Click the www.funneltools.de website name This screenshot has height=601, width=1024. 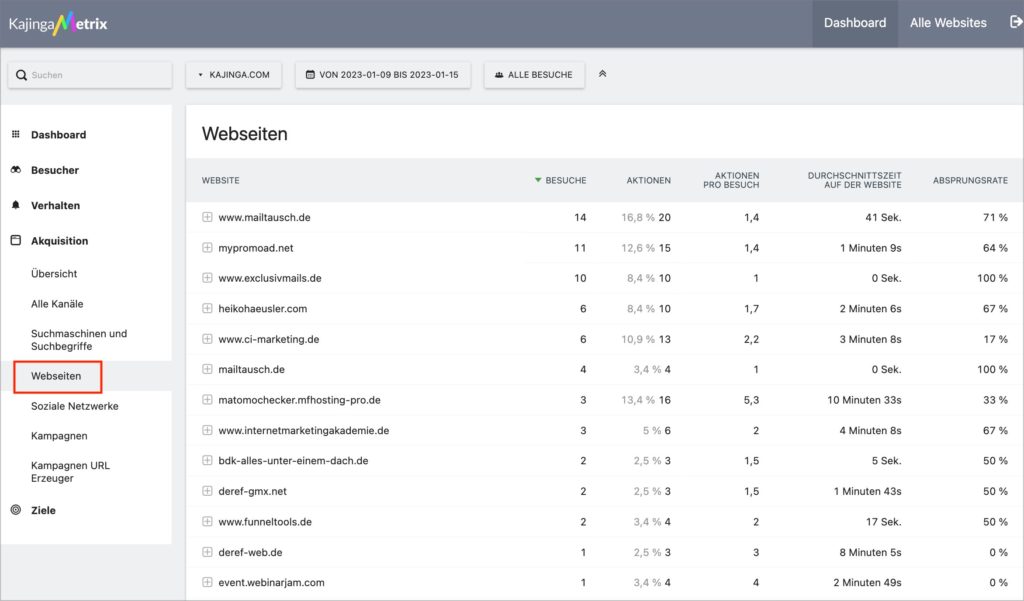(x=264, y=521)
